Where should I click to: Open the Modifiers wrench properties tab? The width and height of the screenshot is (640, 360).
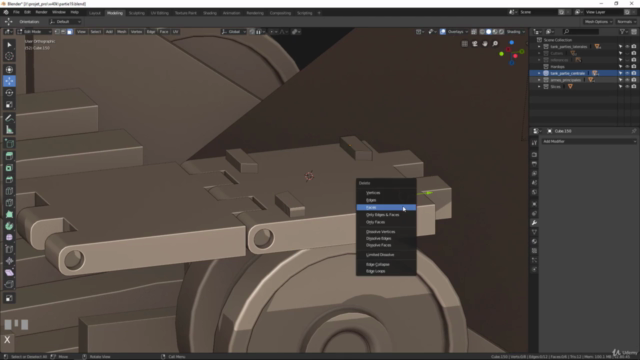point(534,223)
